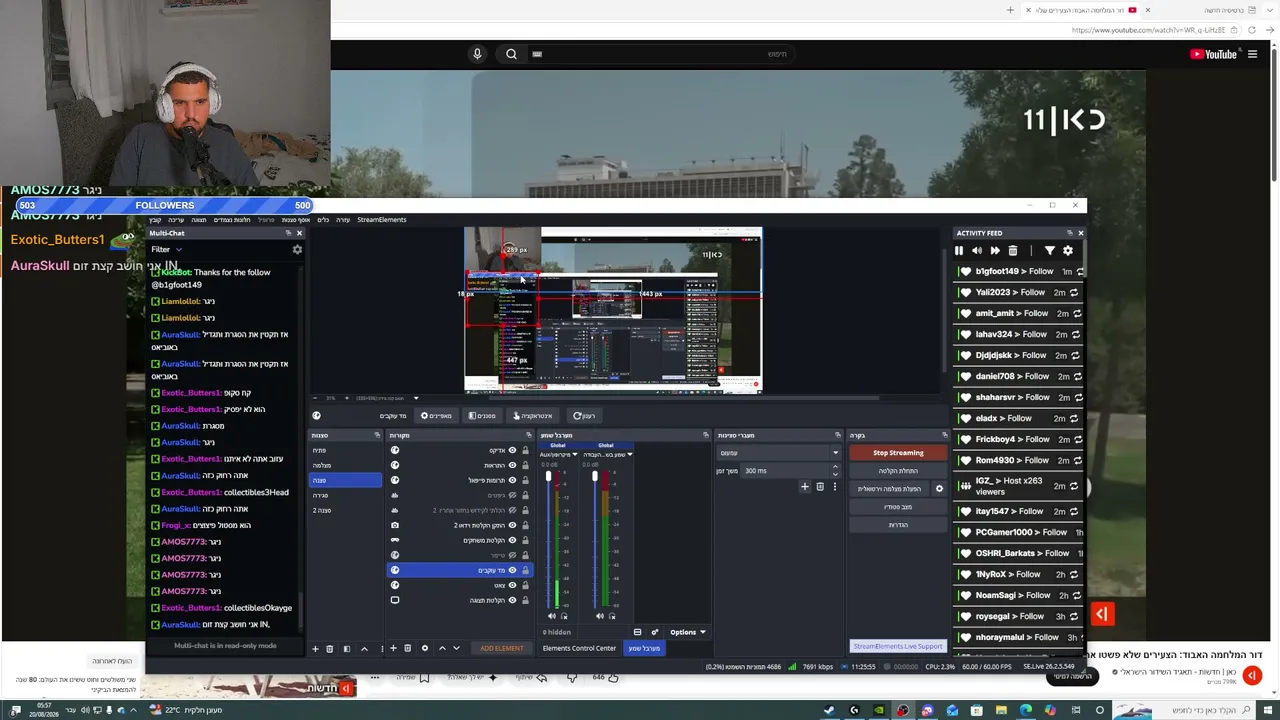Image resolution: width=1280 pixels, height=720 pixels.
Task: Expand the Multi-Chat Filter dropdown
Action: coord(166,250)
